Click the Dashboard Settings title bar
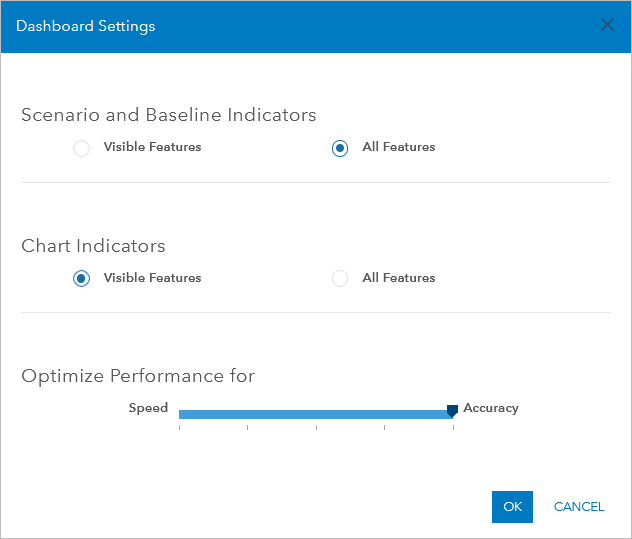632x539 pixels. [300, 26]
